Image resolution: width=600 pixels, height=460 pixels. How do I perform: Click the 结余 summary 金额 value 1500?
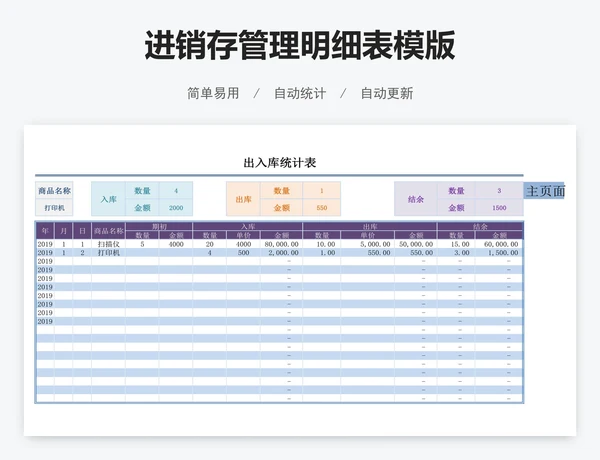coord(499,208)
